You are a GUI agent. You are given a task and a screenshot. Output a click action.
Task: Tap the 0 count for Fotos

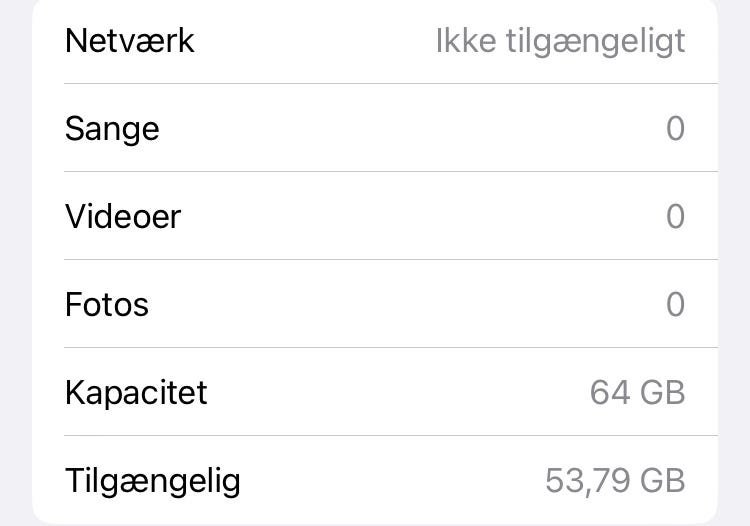[675, 304]
